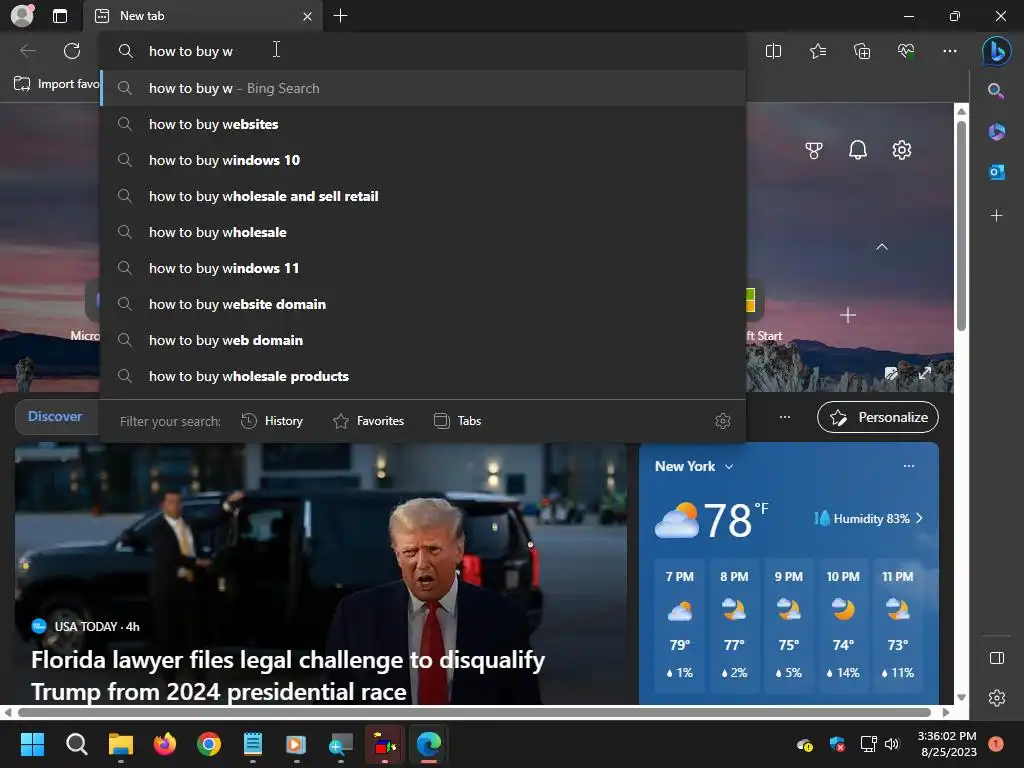
Task: Select suggestion how to buy websites
Action: [x=423, y=124]
